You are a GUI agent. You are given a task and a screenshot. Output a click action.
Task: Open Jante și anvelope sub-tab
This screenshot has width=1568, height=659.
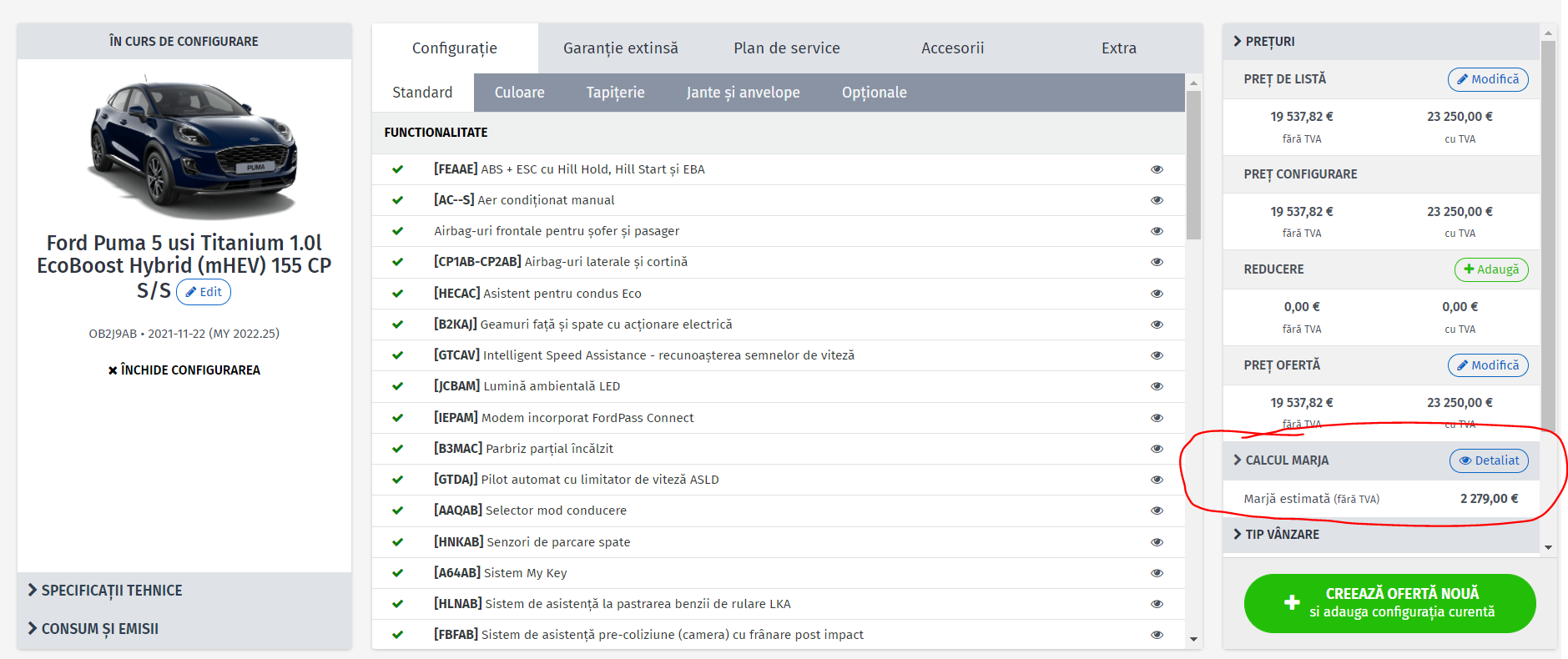coord(744,93)
